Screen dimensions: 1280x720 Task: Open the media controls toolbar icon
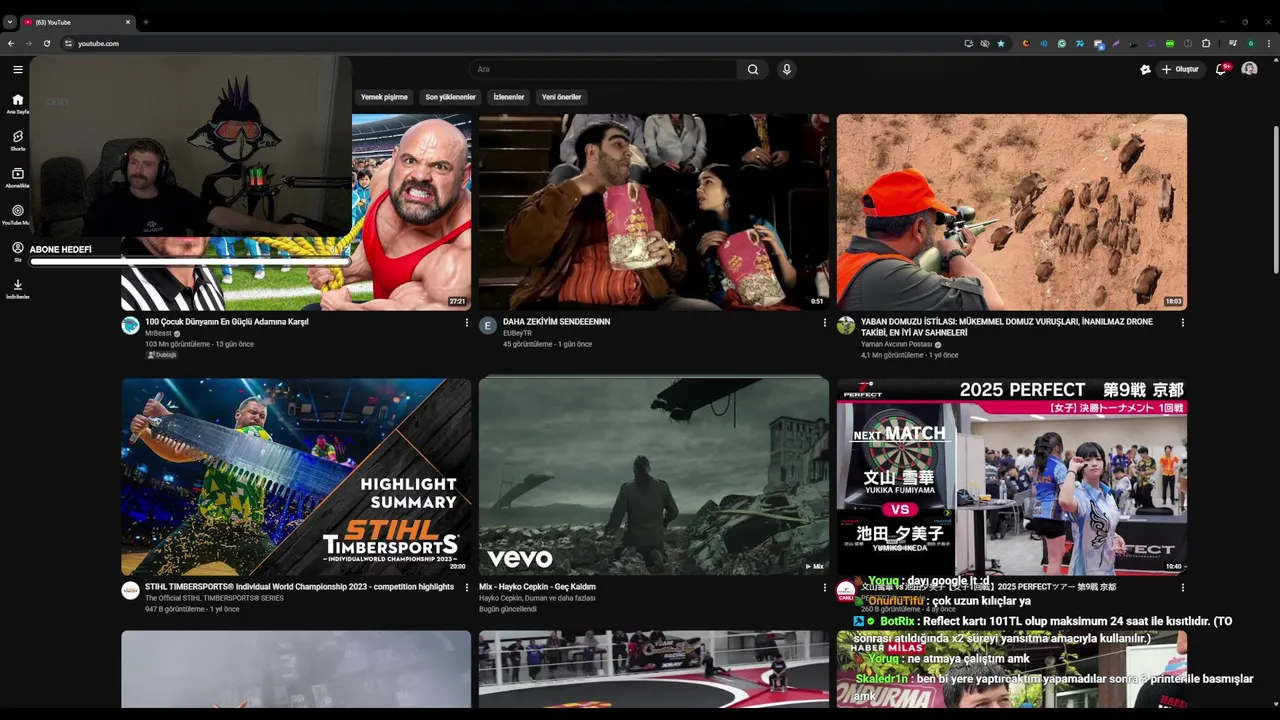pyautogui.click(x=1233, y=43)
